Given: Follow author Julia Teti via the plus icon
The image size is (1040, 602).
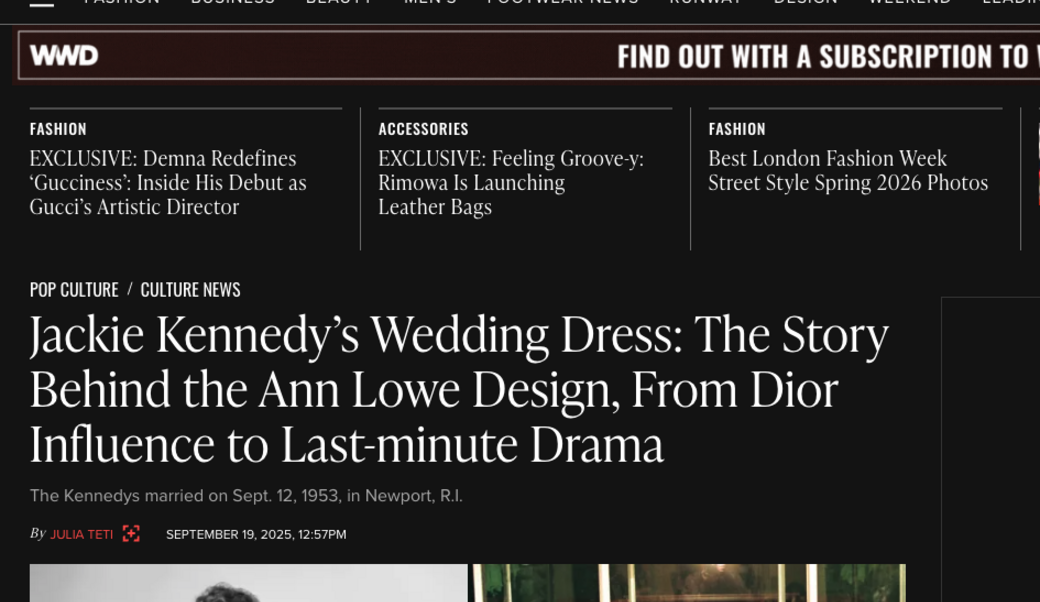Looking at the screenshot, I should pos(130,534).
